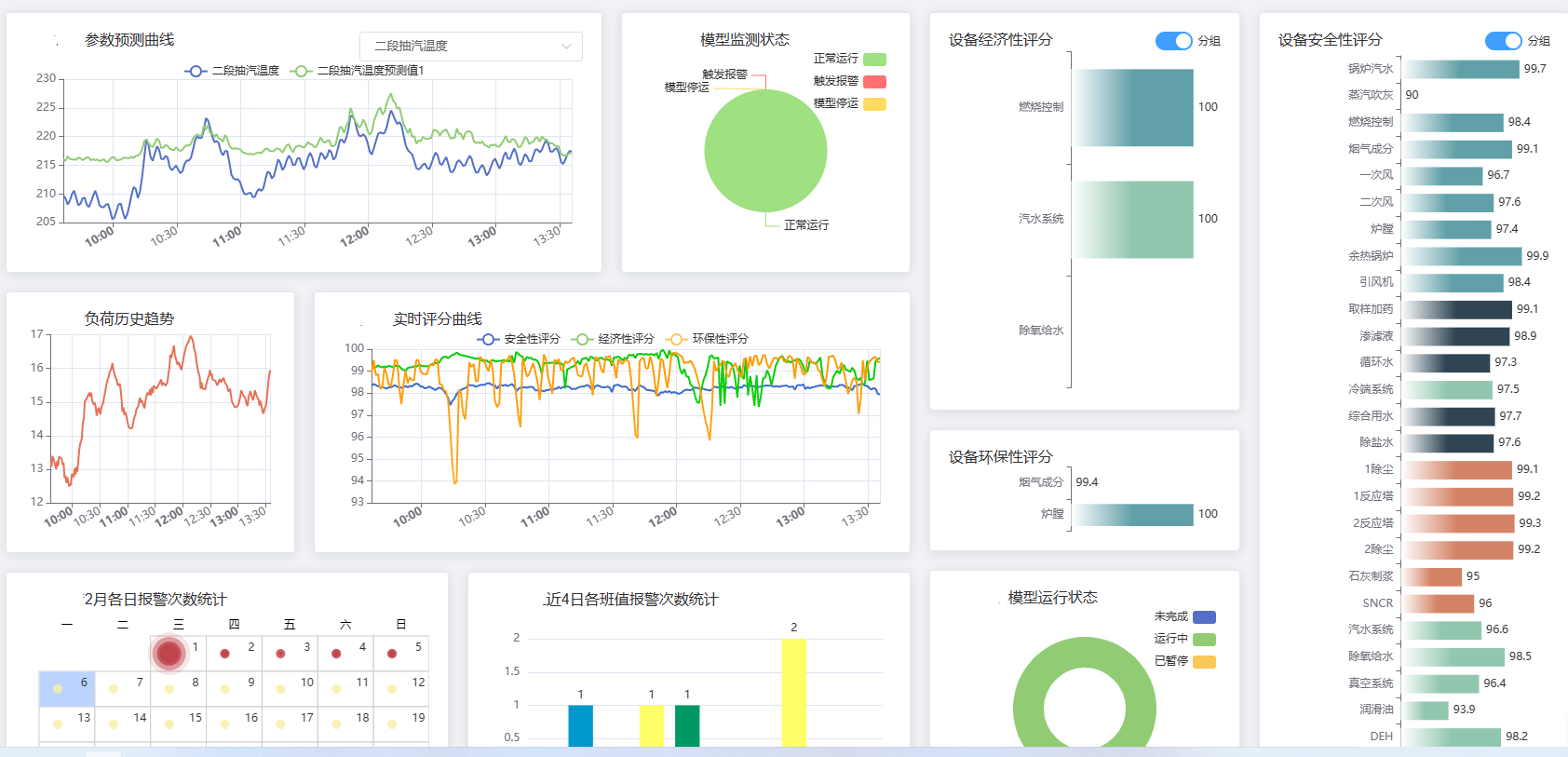Click the 运行中 legend item

[1203, 640]
